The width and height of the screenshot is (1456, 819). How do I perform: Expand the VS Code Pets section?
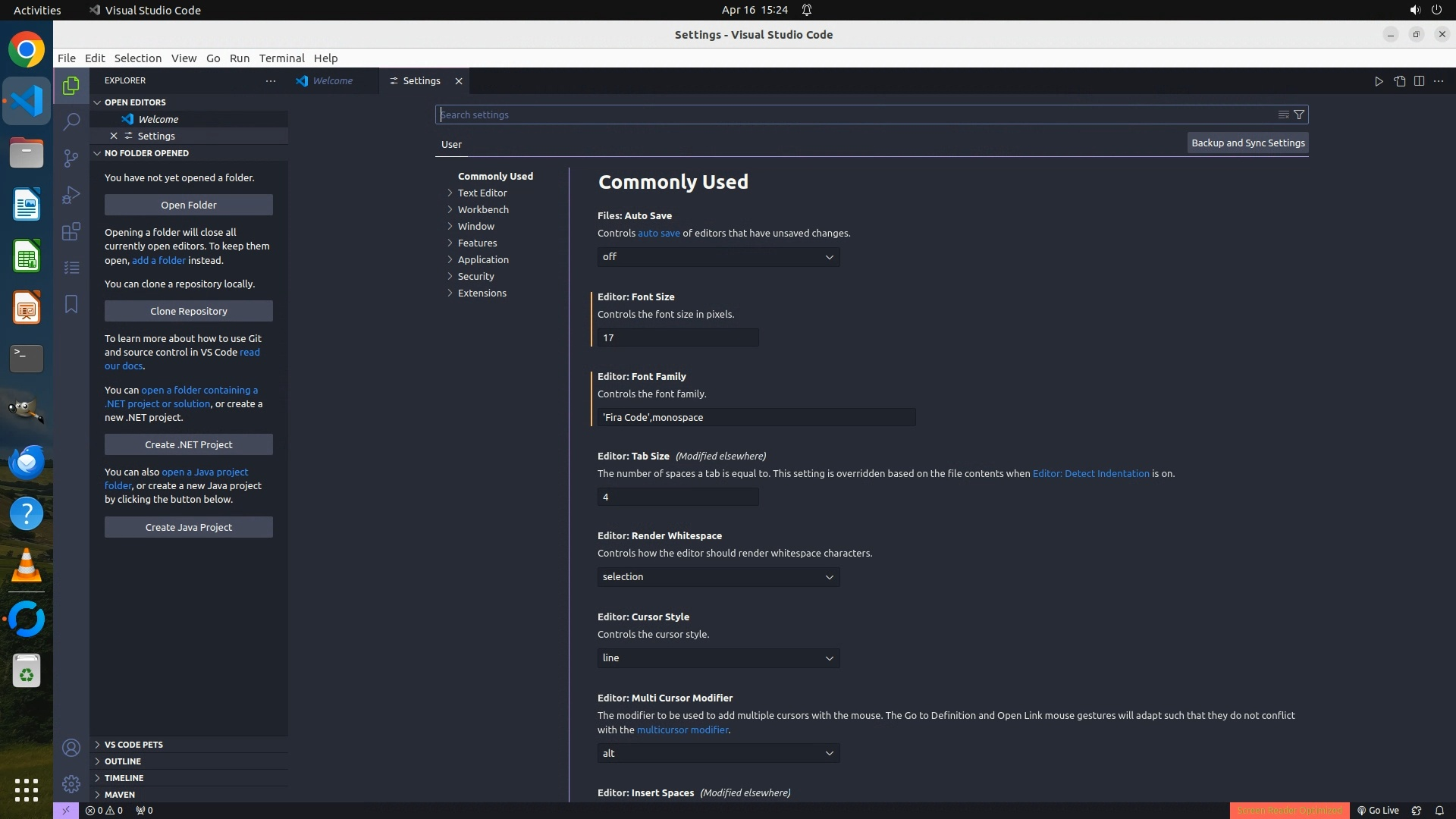tap(133, 745)
